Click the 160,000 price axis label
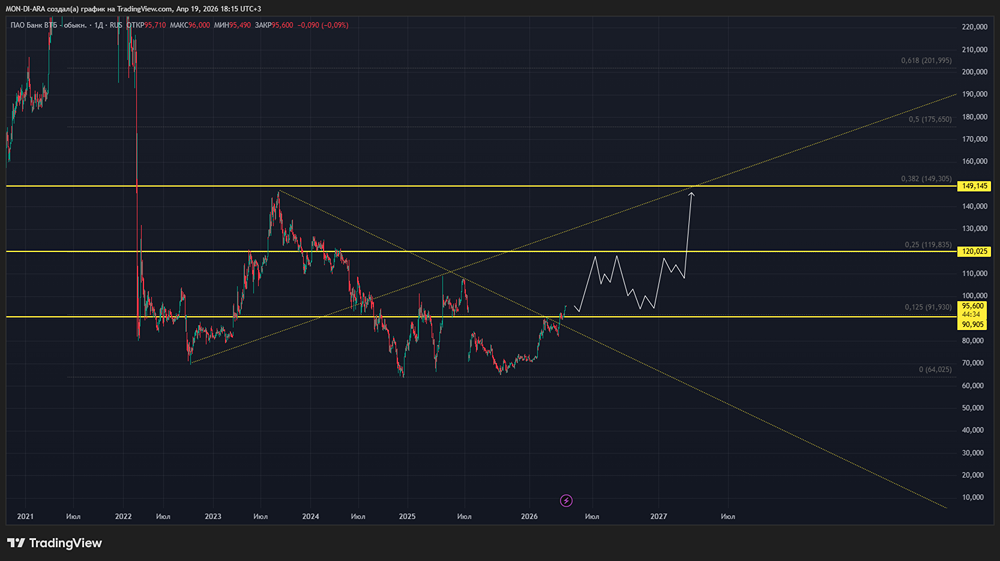 (974, 161)
